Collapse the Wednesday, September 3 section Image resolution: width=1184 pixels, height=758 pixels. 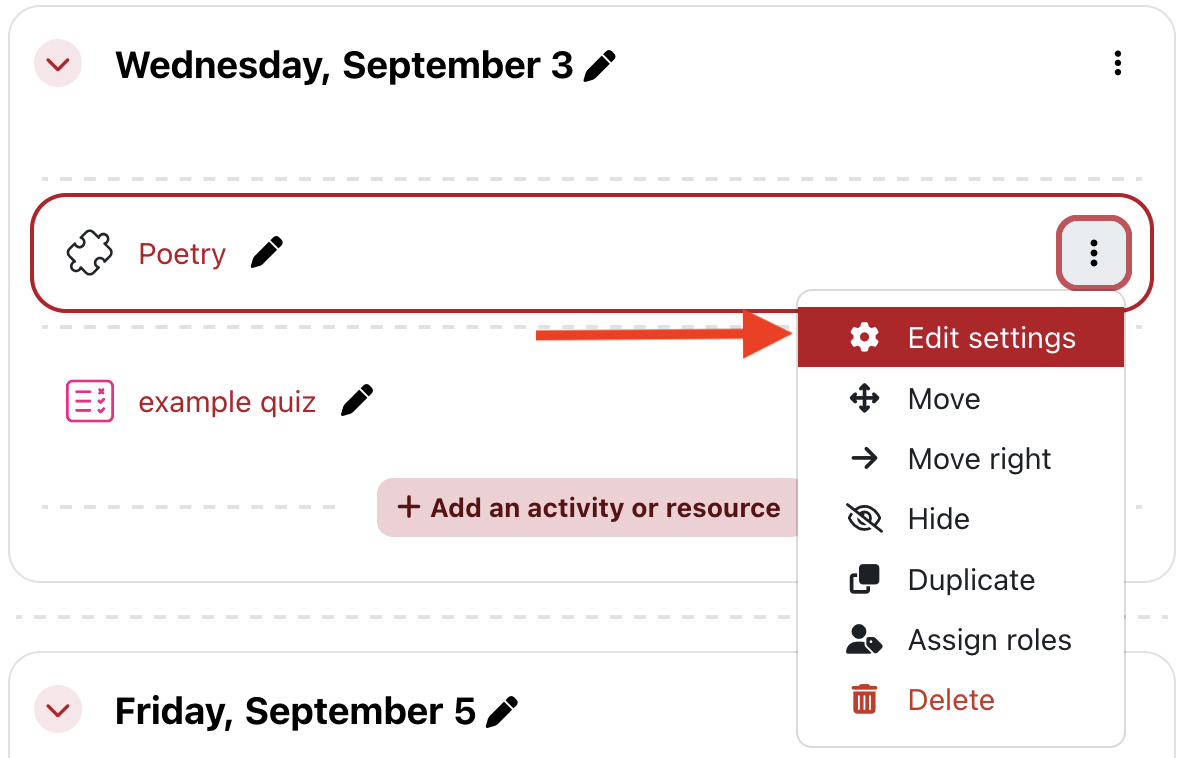point(57,63)
